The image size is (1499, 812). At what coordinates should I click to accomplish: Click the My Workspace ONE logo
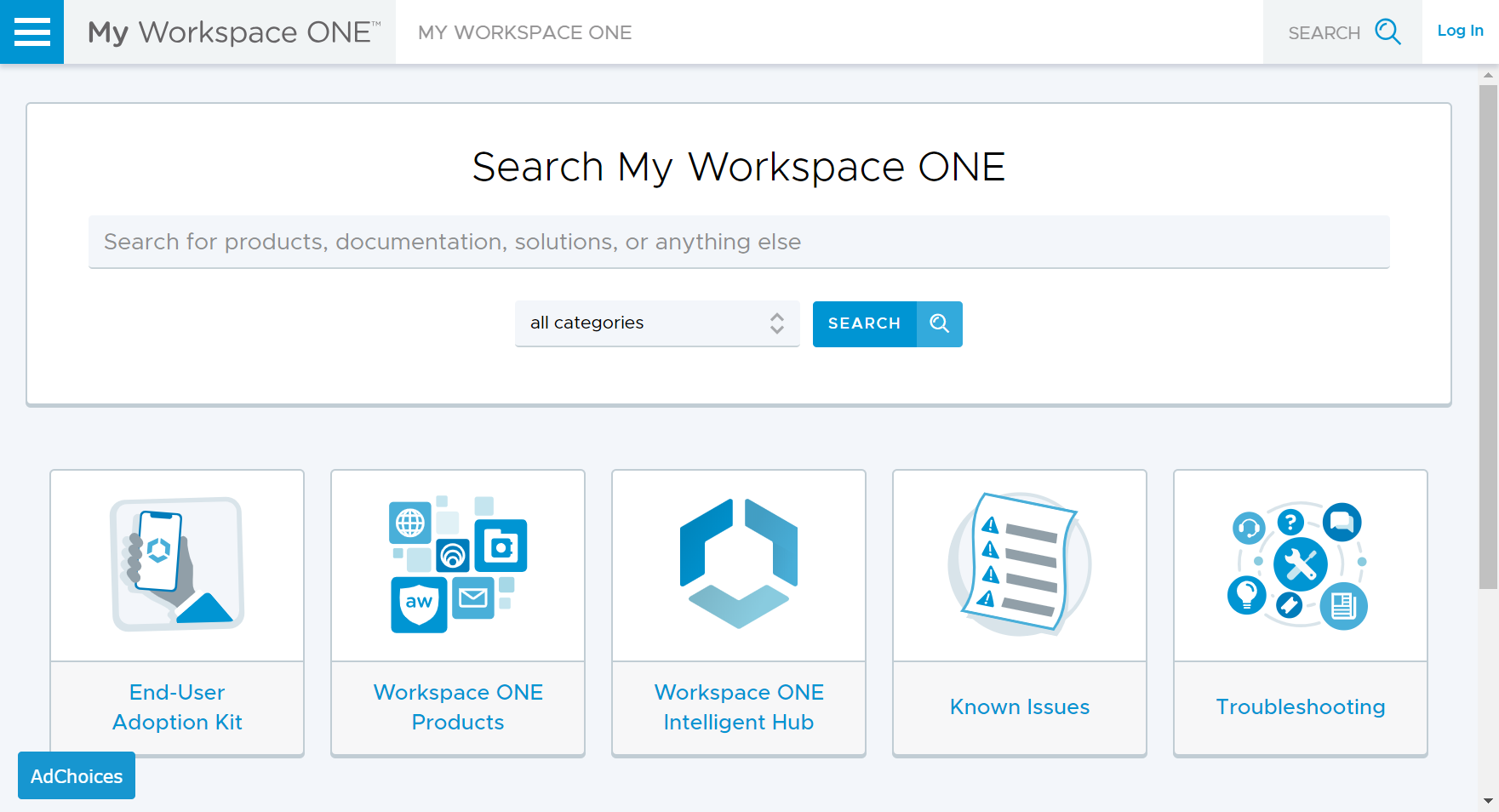point(231,31)
